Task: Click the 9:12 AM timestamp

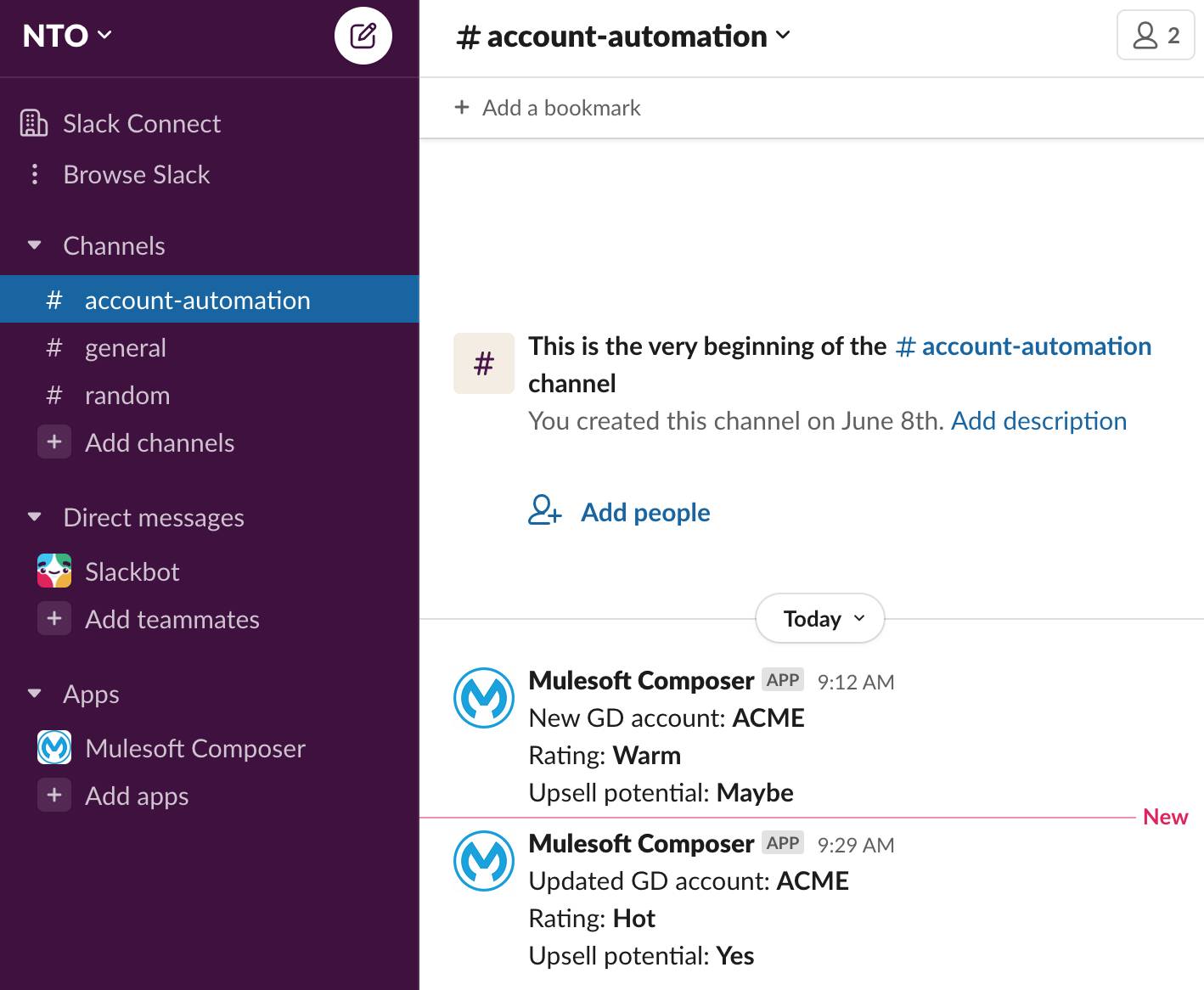Action: (x=856, y=682)
